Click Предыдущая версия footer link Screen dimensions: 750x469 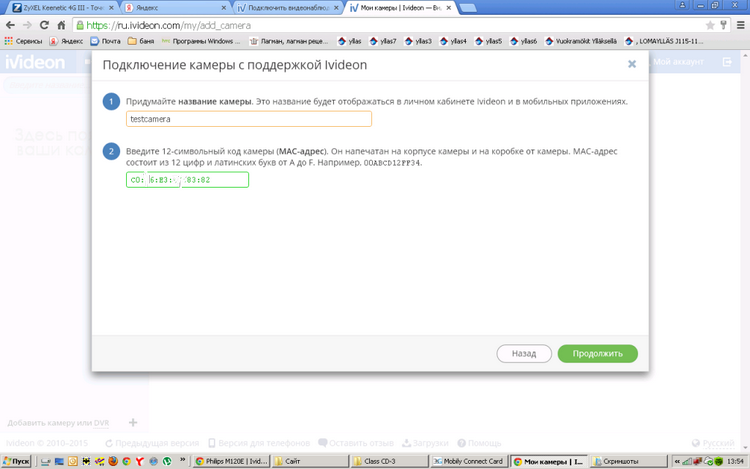[x=152, y=443]
